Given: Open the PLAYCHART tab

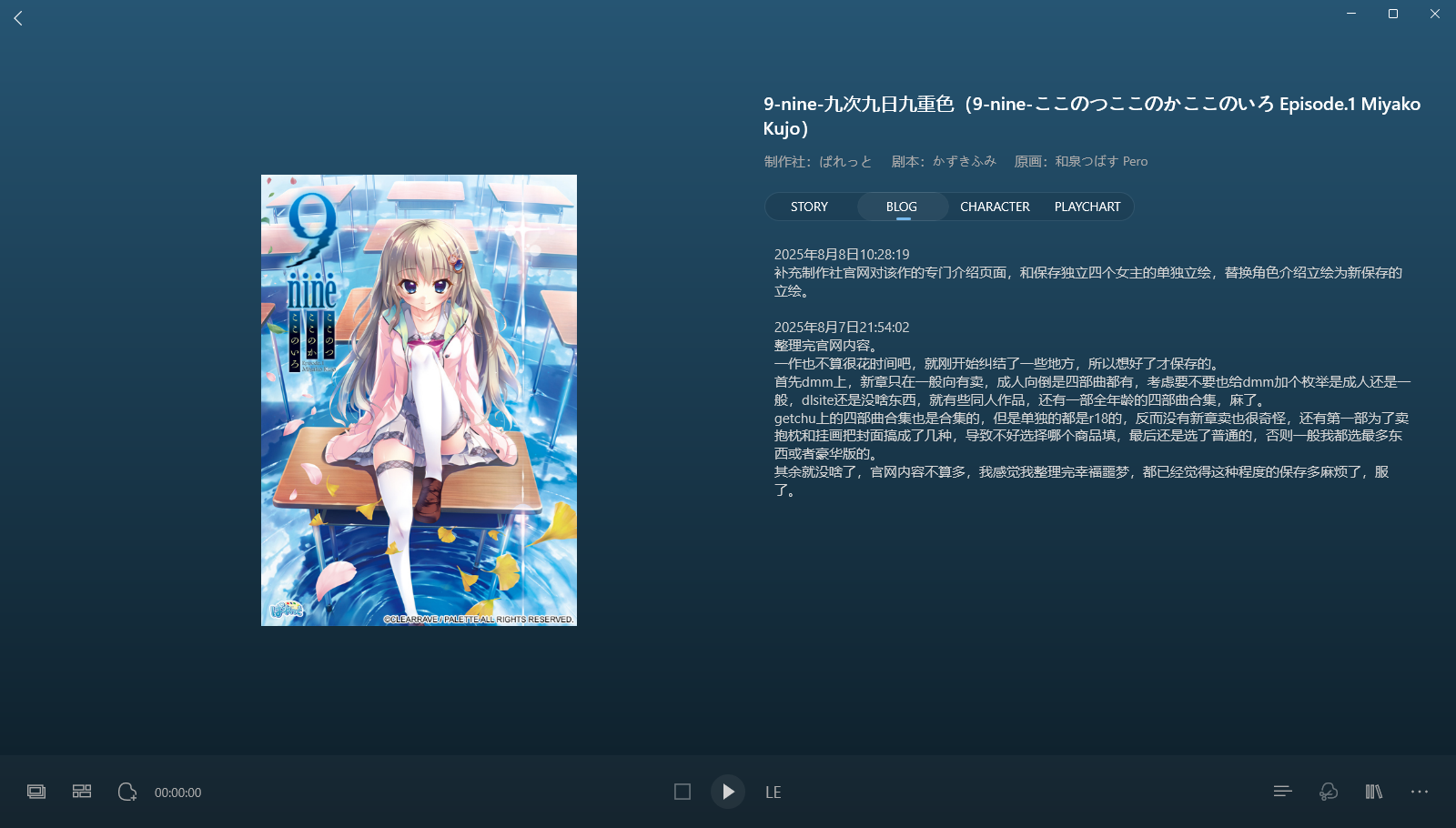Looking at the screenshot, I should [x=1087, y=207].
